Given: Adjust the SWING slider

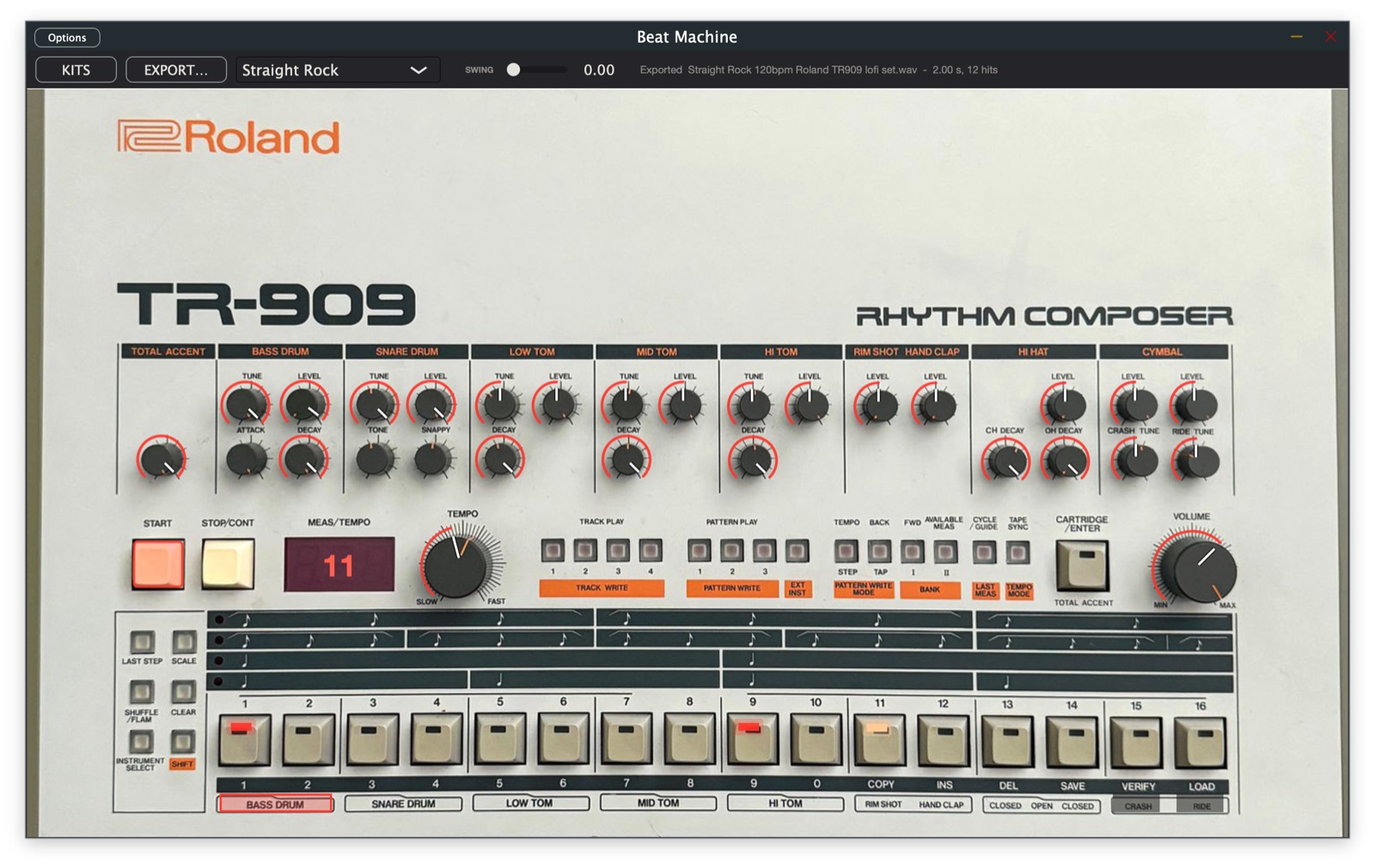Looking at the screenshot, I should 536,70.
